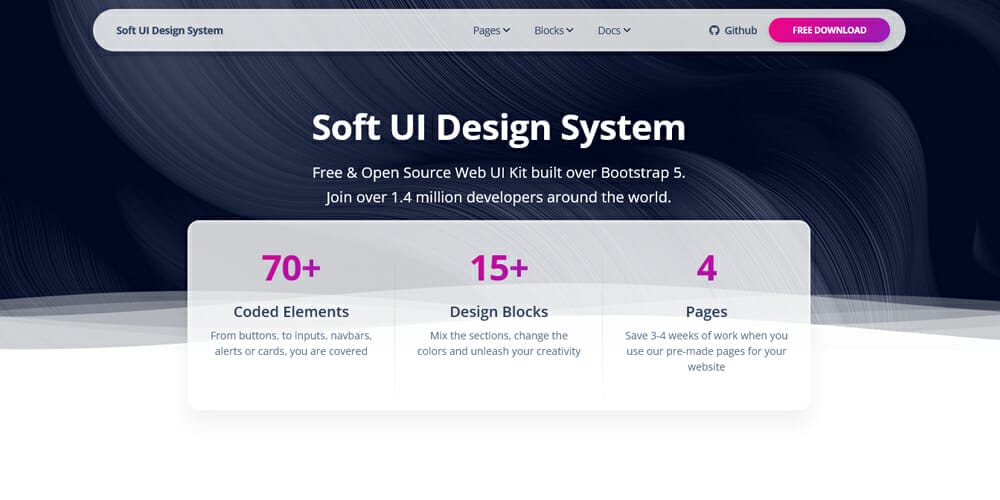This screenshot has height=500, width=1000.
Task: Open the Github link text
Action: [740, 30]
